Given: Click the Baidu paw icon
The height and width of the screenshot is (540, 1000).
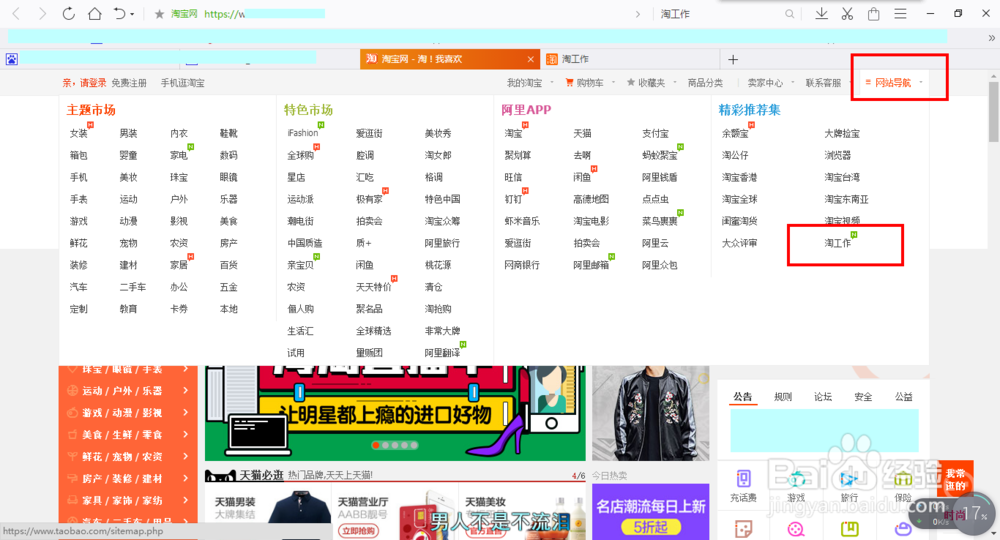Looking at the screenshot, I should [x=11, y=59].
